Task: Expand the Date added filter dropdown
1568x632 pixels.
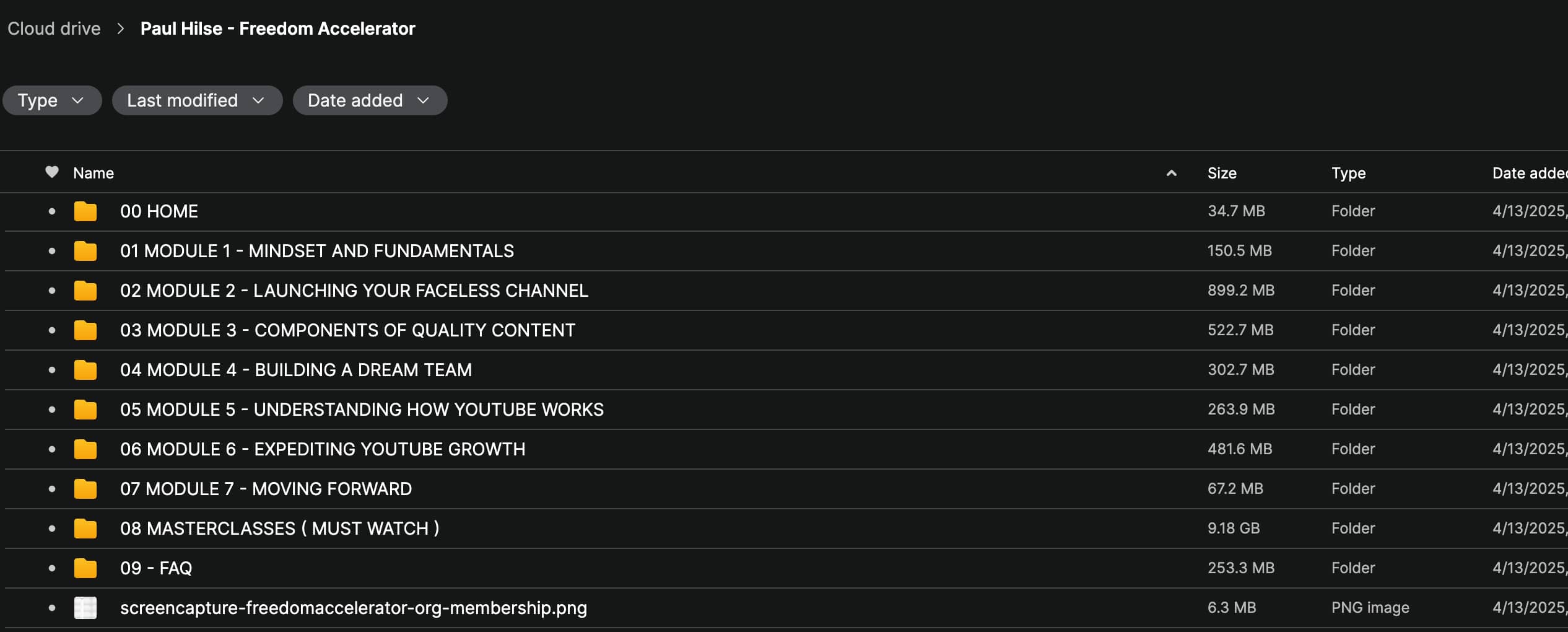Action: [x=369, y=100]
